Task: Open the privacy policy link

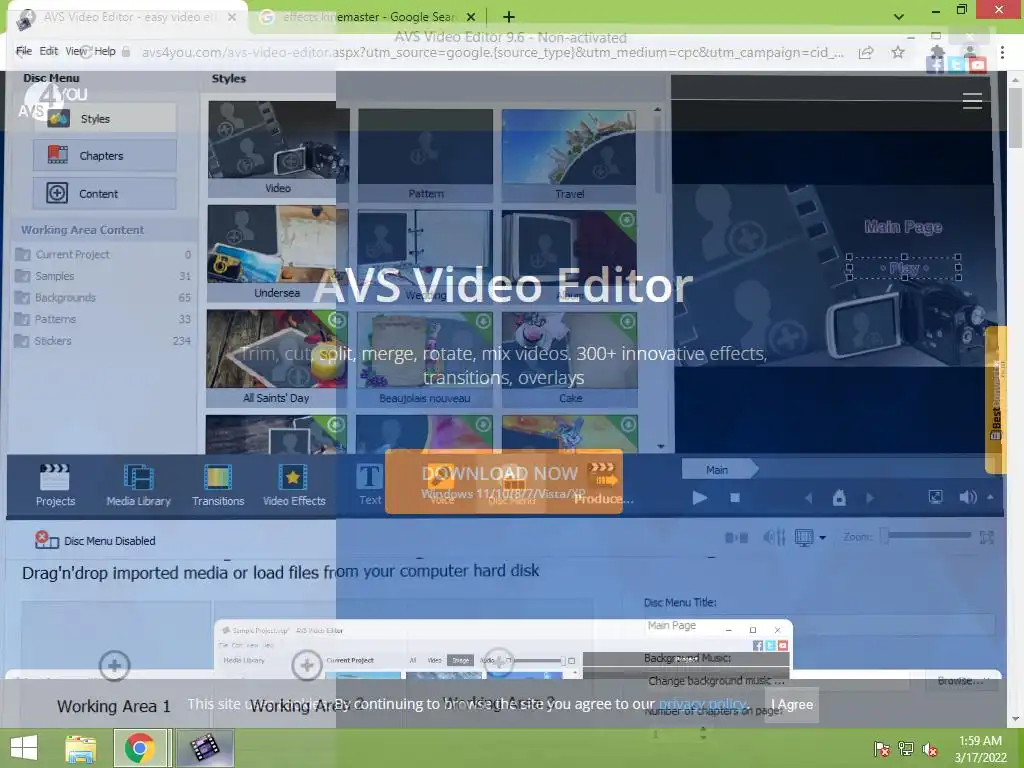Action: coord(702,704)
